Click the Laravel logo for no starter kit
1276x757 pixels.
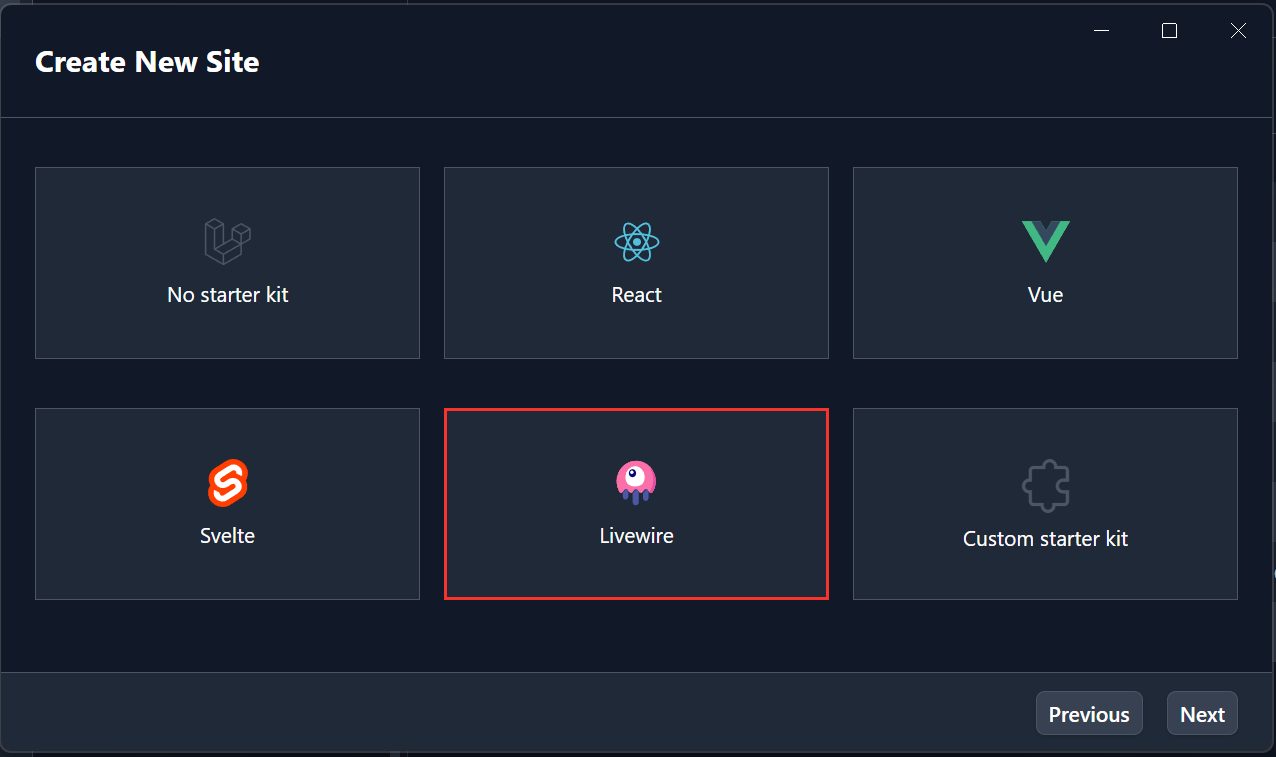click(227, 241)
